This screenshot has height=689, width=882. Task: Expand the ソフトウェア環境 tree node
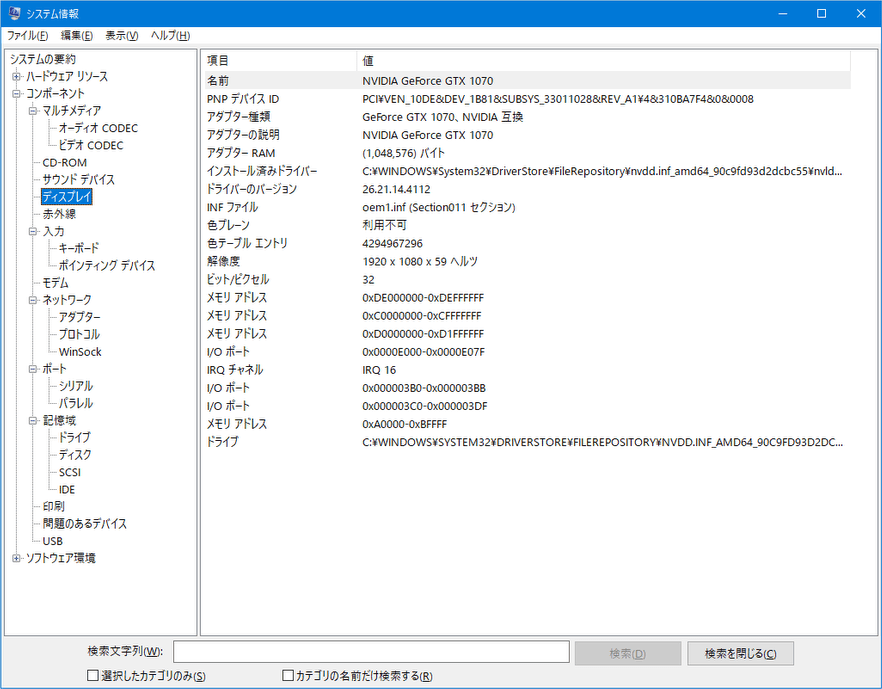16,559
